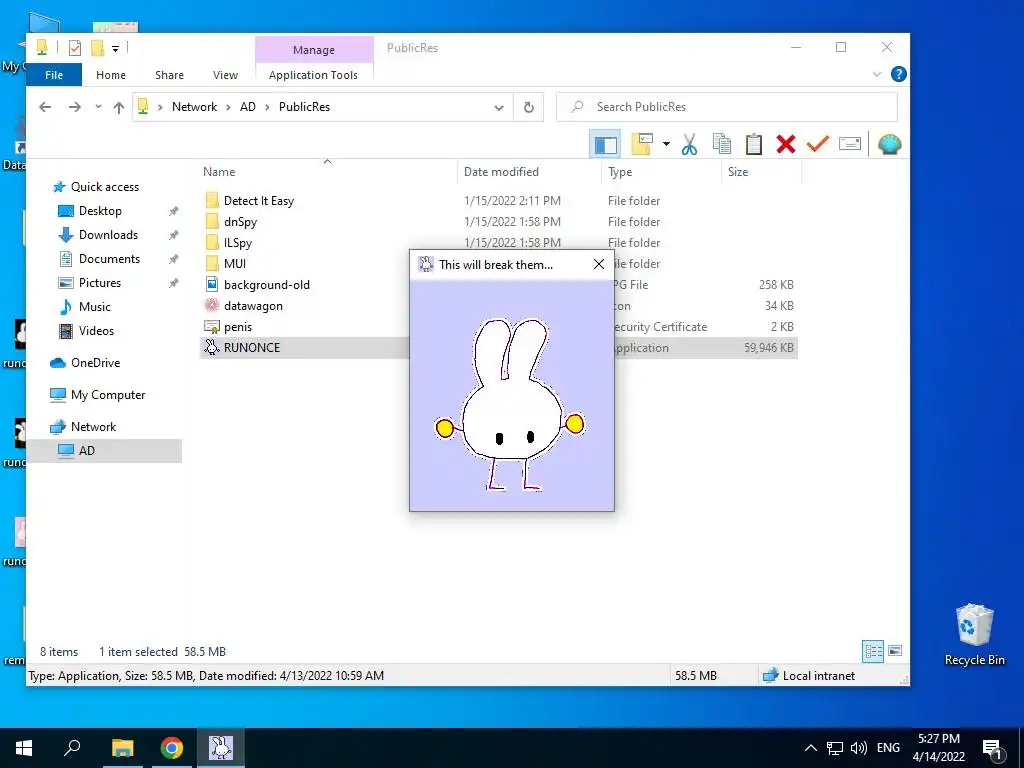
Task: Switch to large thumbnails view icon
Action: point(895,651)
